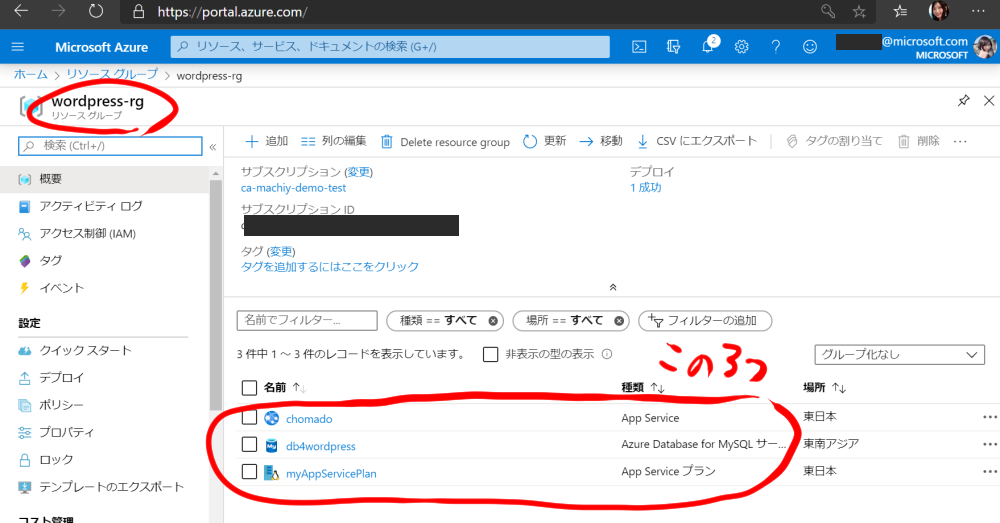Open the help question mark
This screenshot has width=1000, height=523.
pyautogui.click(x=776, y=47)
